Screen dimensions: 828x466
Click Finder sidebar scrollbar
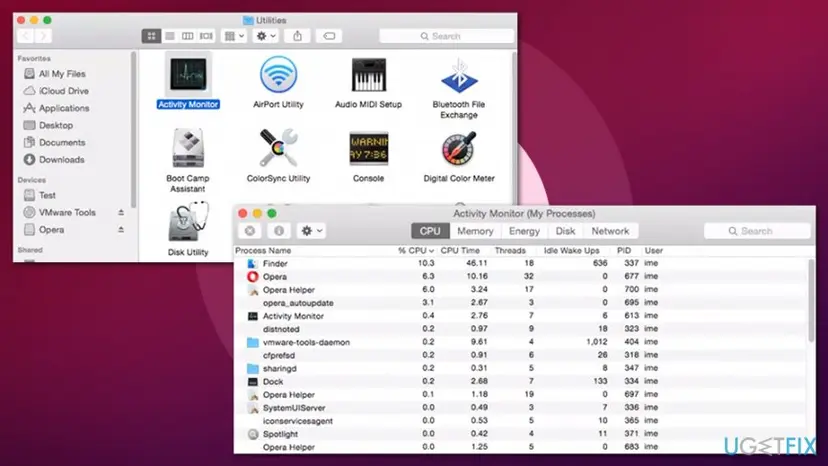133,129
